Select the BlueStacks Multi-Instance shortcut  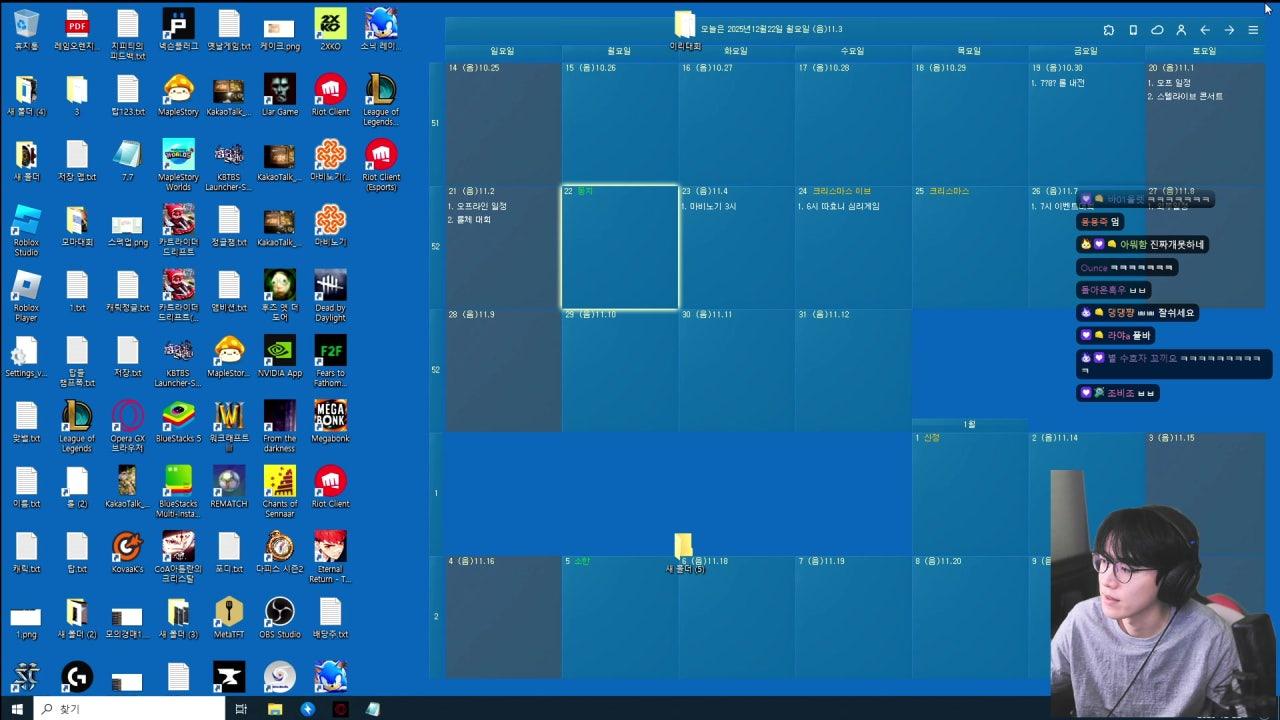pos(178,492)
